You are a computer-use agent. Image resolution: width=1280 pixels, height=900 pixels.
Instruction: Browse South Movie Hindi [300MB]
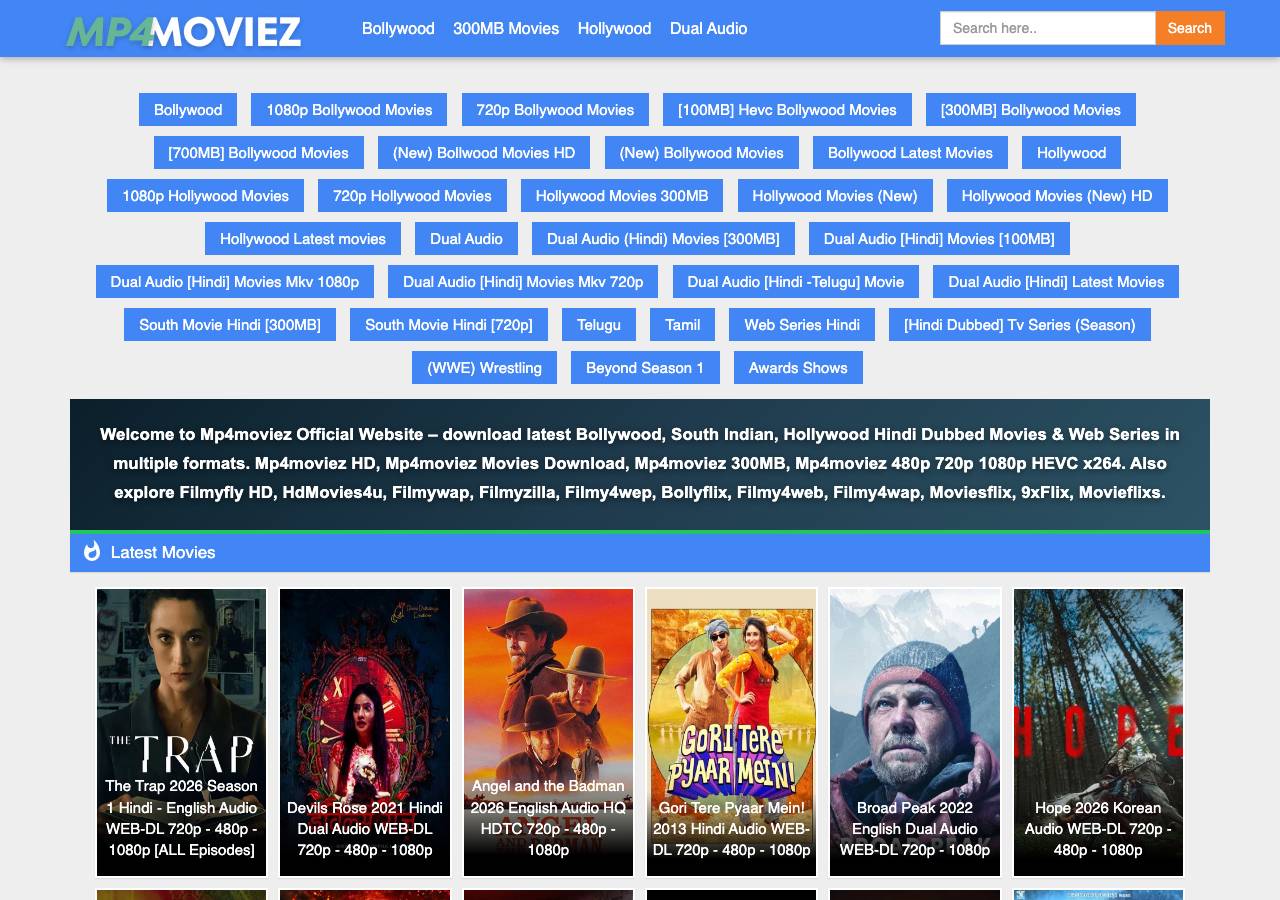[230, 325]
